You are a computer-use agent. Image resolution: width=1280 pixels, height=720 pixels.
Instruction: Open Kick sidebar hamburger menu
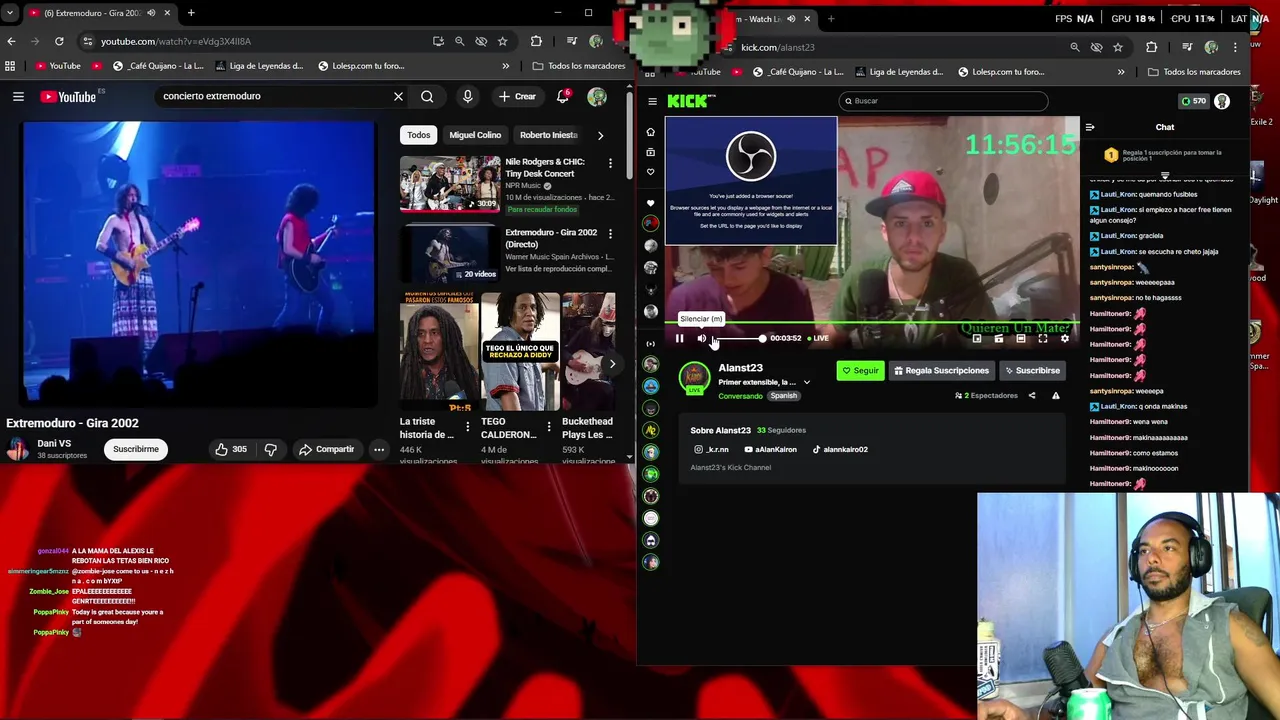[x=652, y=101]
